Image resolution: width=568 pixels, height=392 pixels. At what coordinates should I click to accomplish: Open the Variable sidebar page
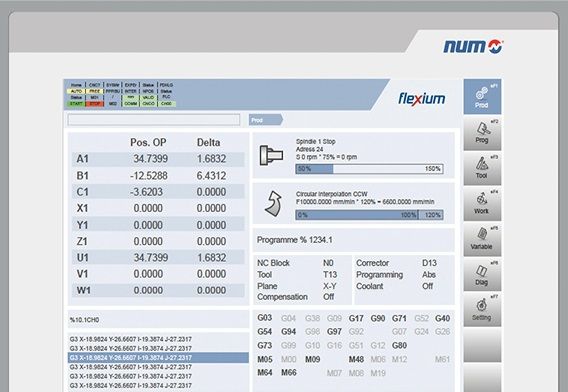click(482, 239)
